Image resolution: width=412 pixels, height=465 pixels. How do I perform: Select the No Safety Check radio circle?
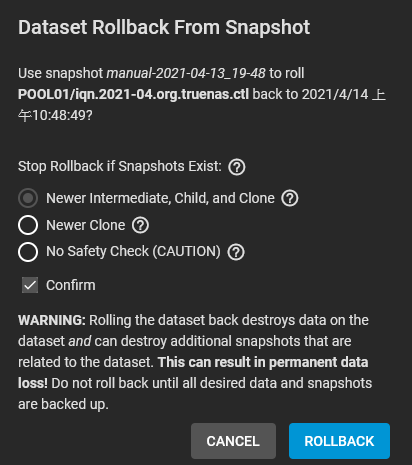point(28,252)
